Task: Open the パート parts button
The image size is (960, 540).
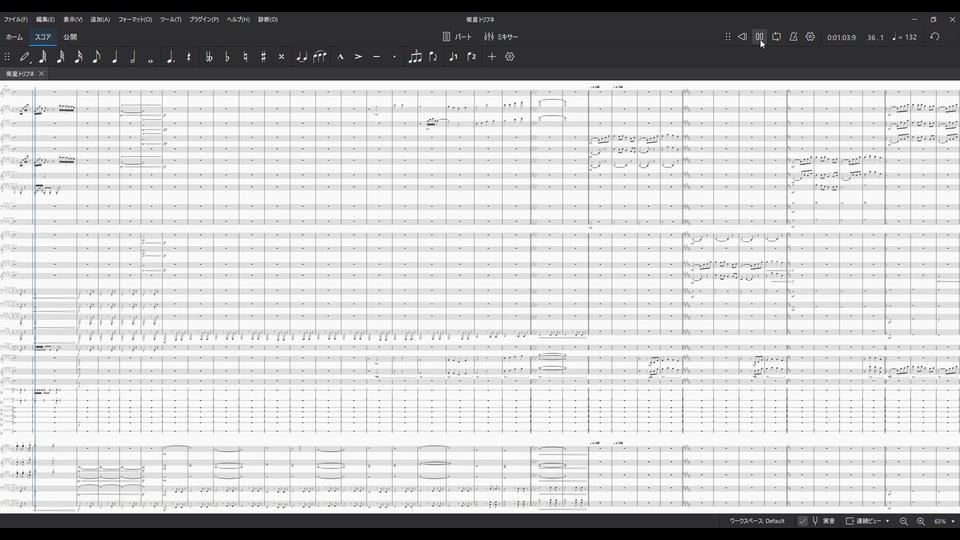Action: pyautogui.click(x=457, y=37)
